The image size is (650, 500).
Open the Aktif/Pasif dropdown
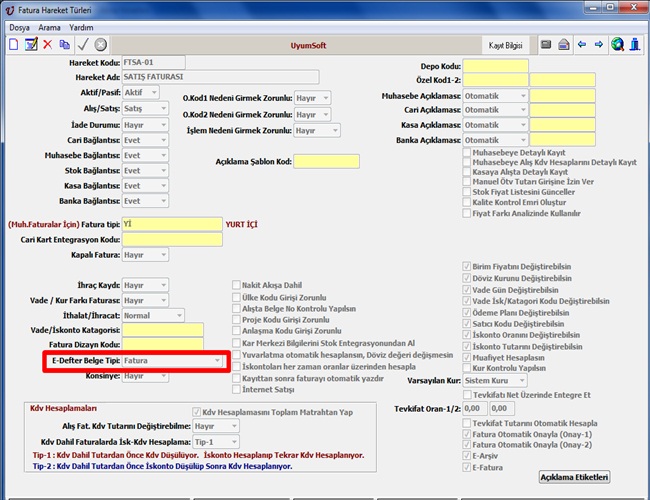click(141, 92)
